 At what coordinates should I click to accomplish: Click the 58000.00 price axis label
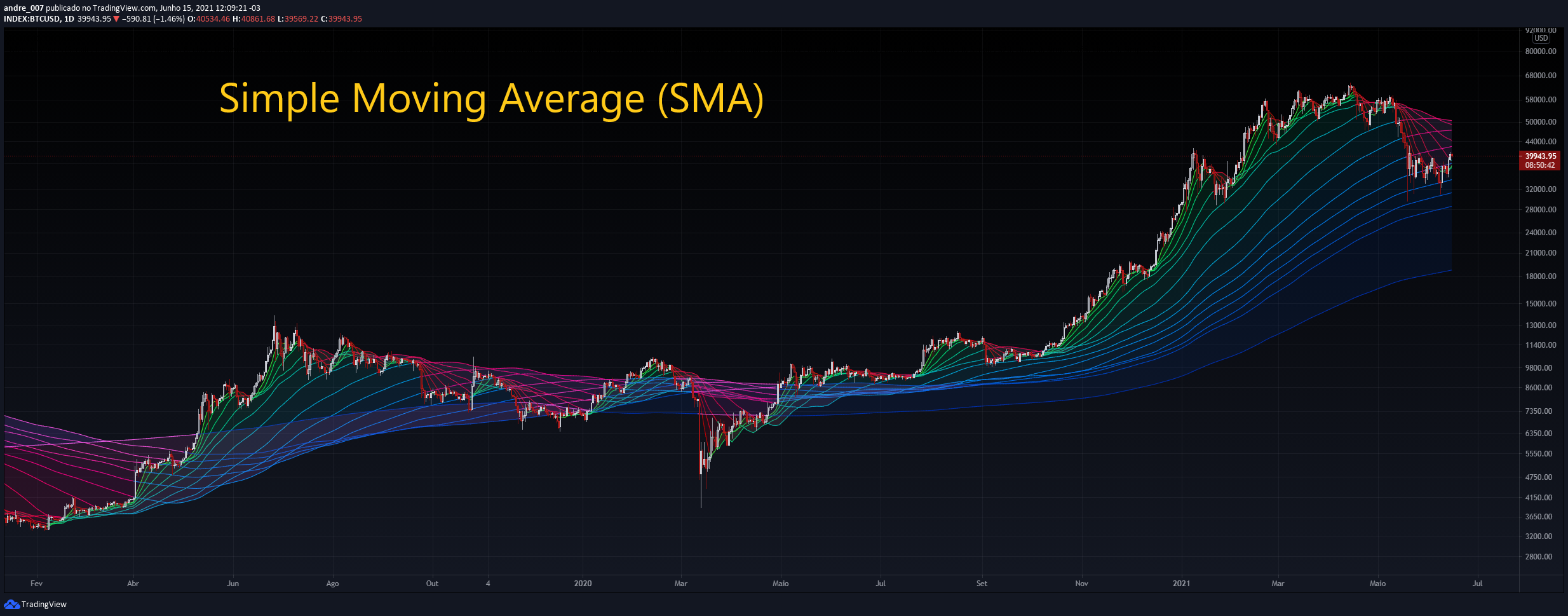pyautogui.click(x=1541, y=100)
